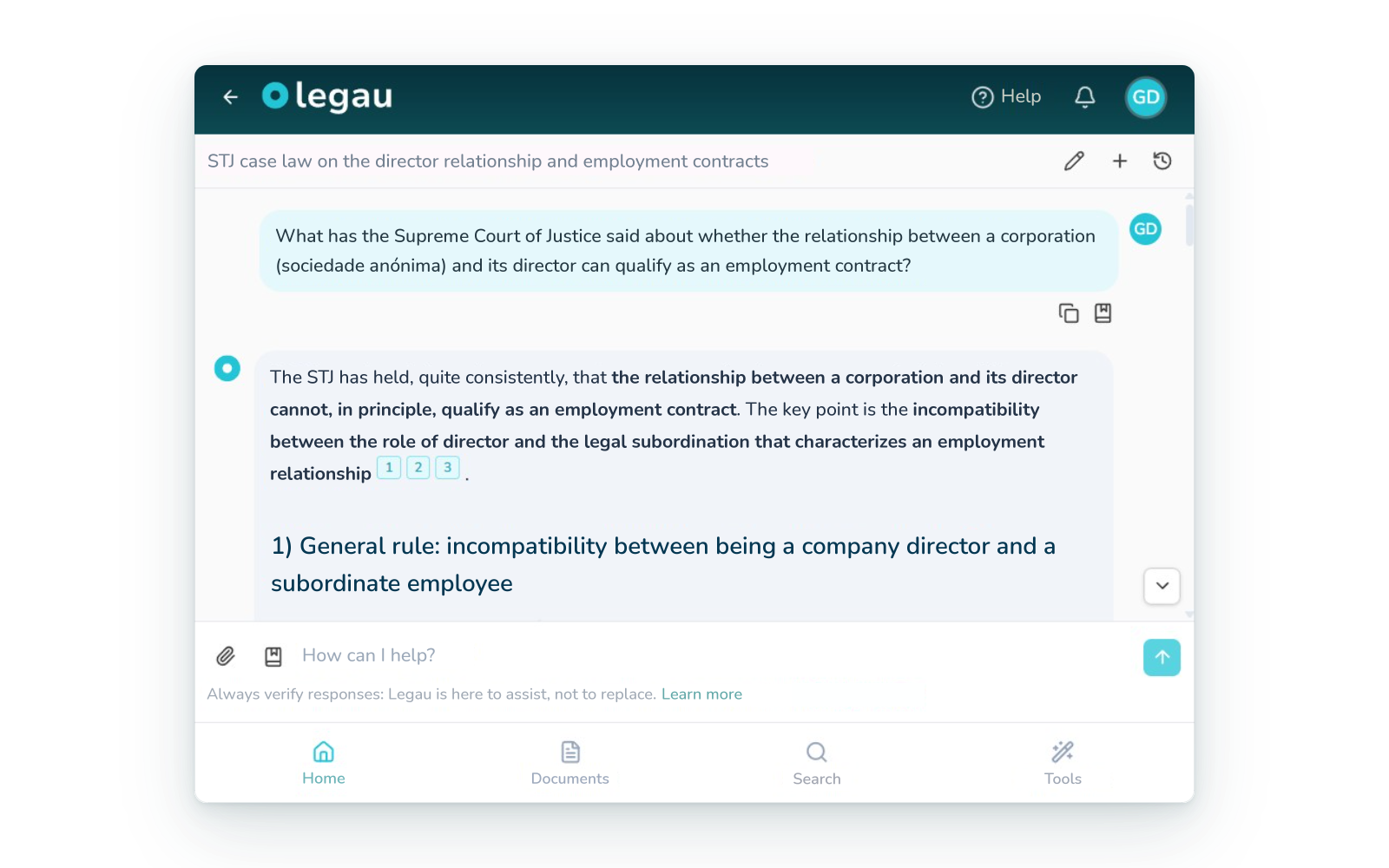
Task: Attach a file with paperclip icon
Action: 226,656
